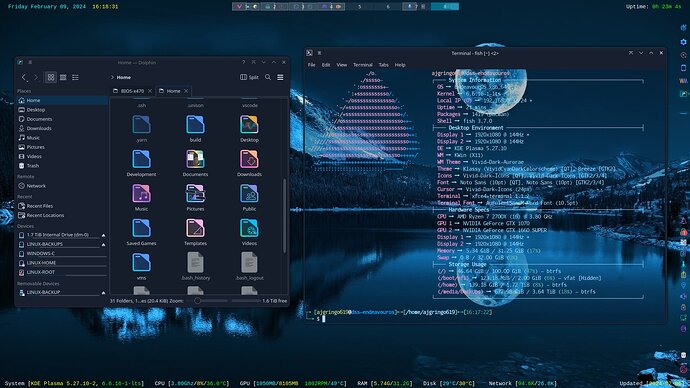Select the .bash_logout file

(249, 263)
